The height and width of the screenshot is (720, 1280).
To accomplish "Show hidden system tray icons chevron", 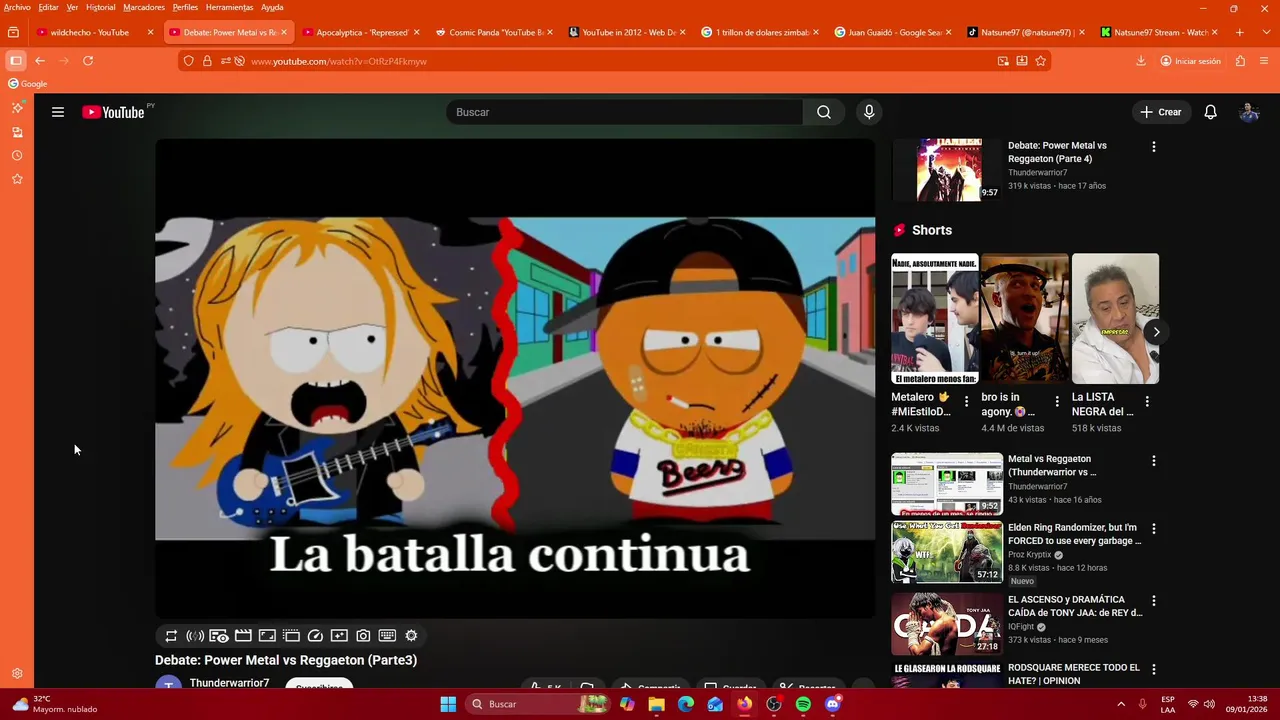I will coord(1120,704).
